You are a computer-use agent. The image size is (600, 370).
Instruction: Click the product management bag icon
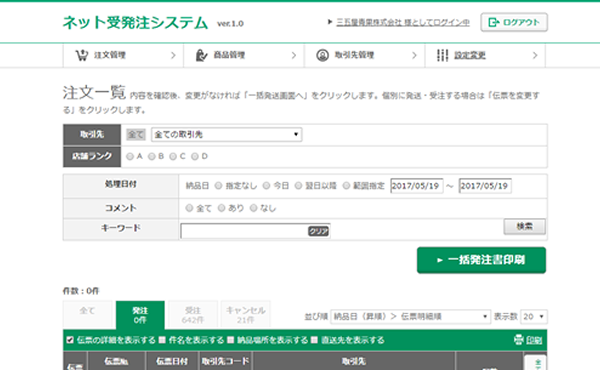(201, 55)
